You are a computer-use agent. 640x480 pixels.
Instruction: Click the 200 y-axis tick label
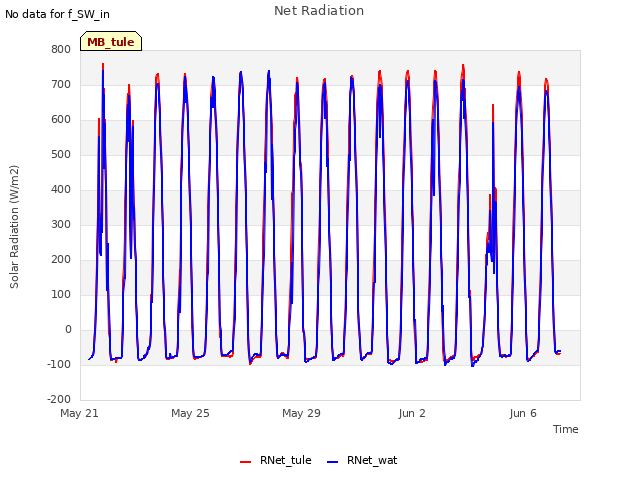click(61, 260)
